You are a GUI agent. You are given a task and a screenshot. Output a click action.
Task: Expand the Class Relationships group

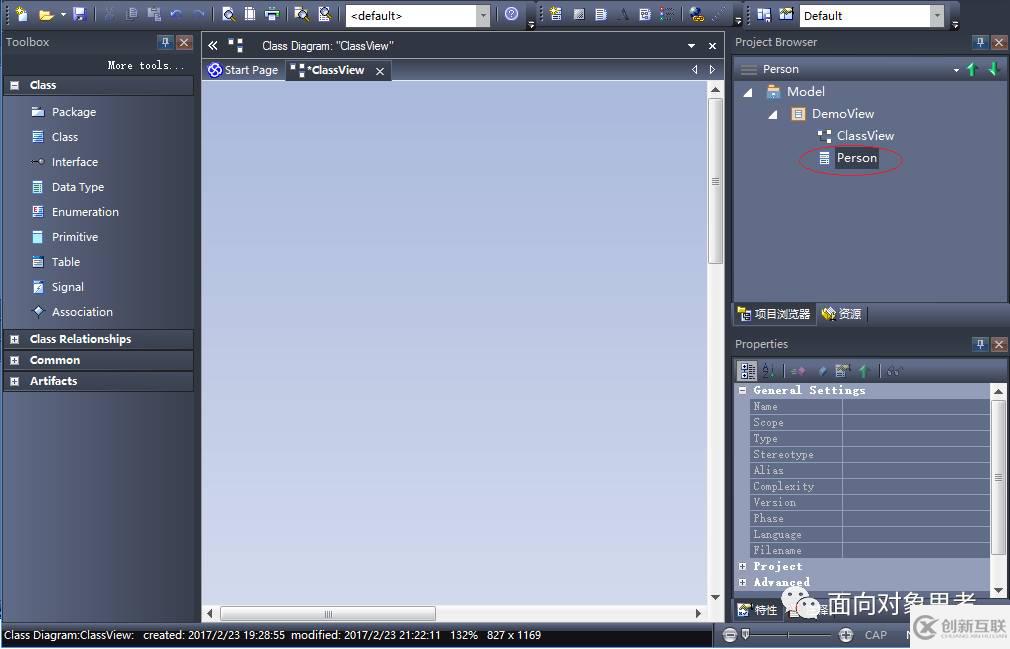(15, 339)
